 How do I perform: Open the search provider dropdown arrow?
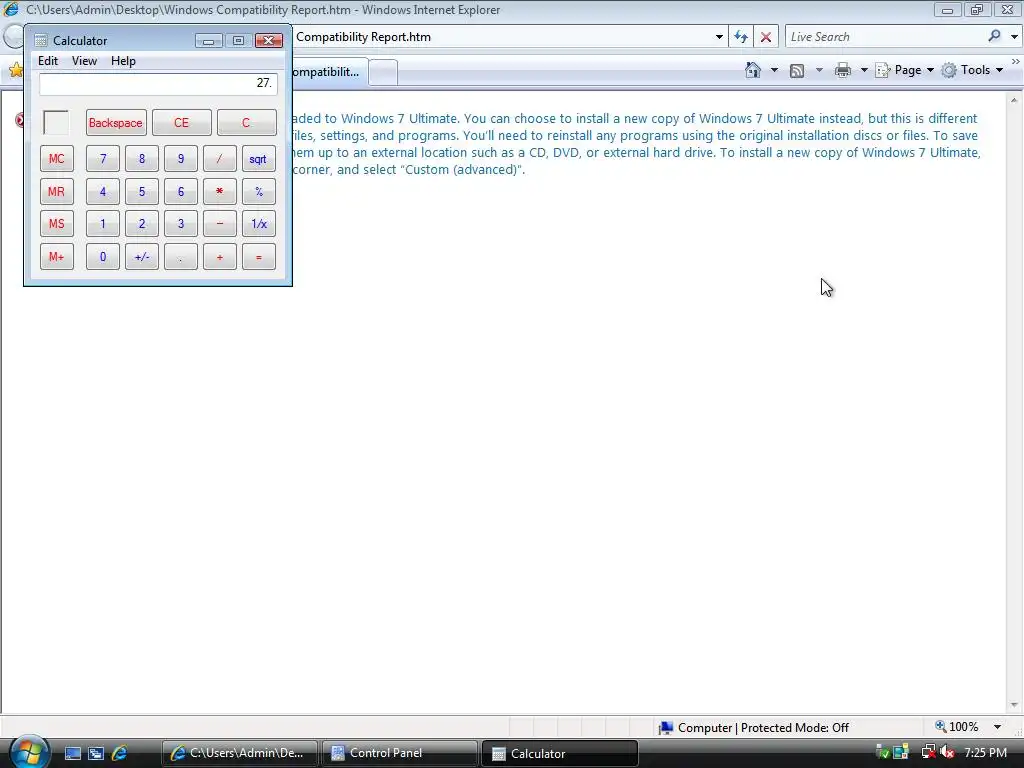(1014, 37)
